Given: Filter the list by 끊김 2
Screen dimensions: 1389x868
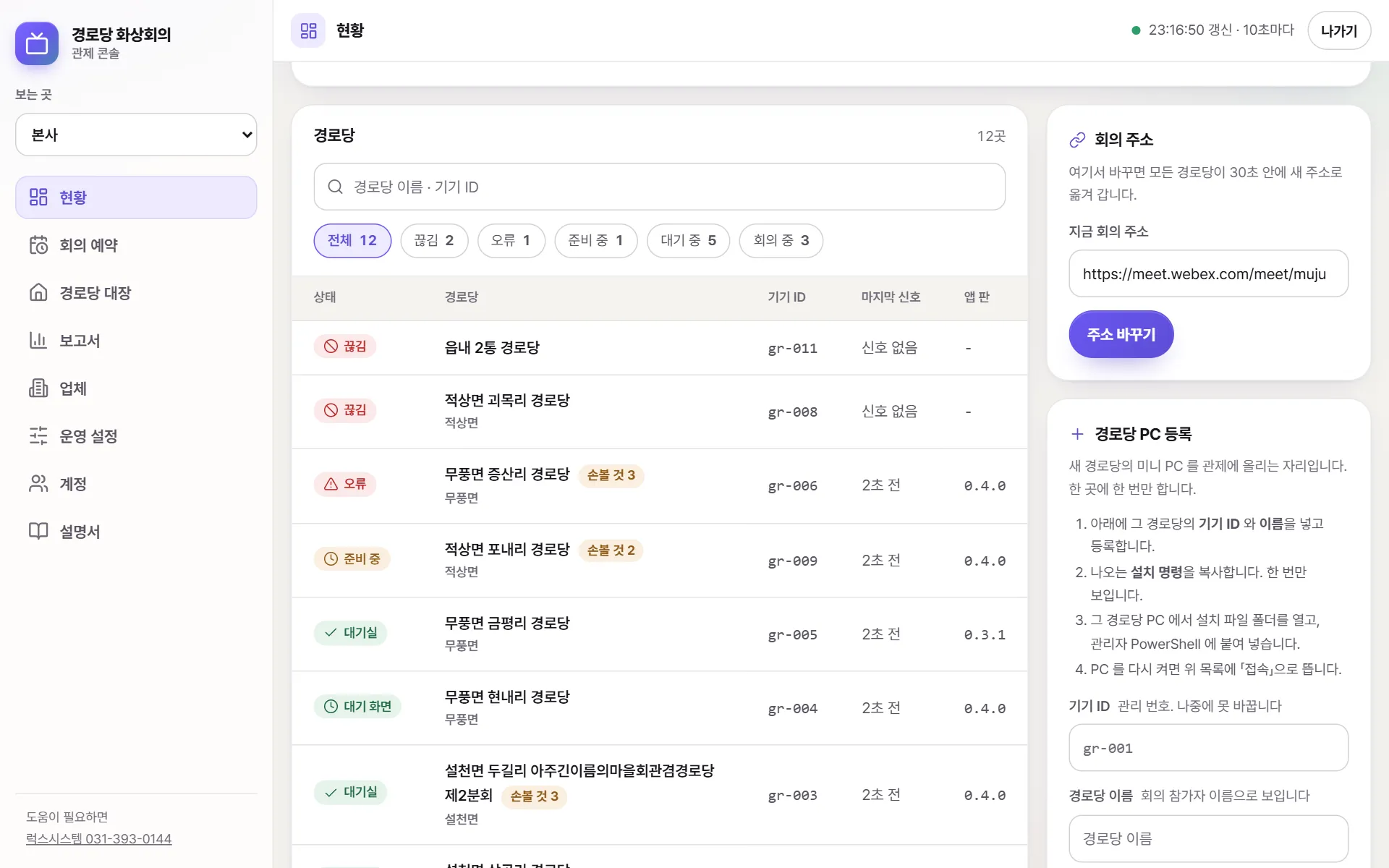Looking at the screenshot, I should 434,241.
